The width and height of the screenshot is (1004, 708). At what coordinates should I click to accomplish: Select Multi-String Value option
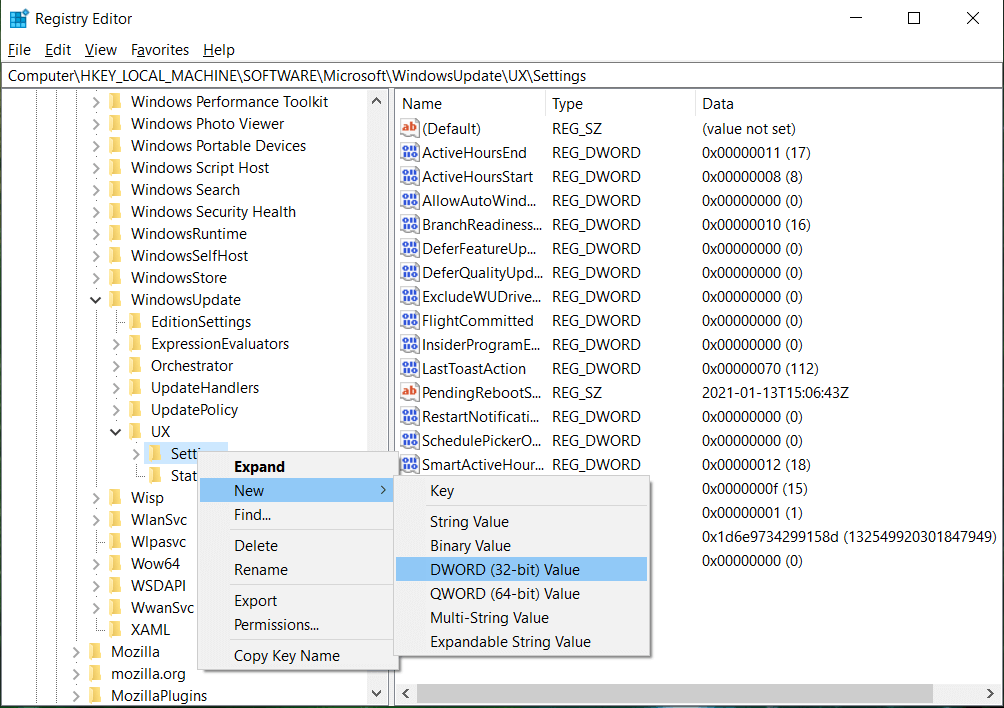(521, 618)
